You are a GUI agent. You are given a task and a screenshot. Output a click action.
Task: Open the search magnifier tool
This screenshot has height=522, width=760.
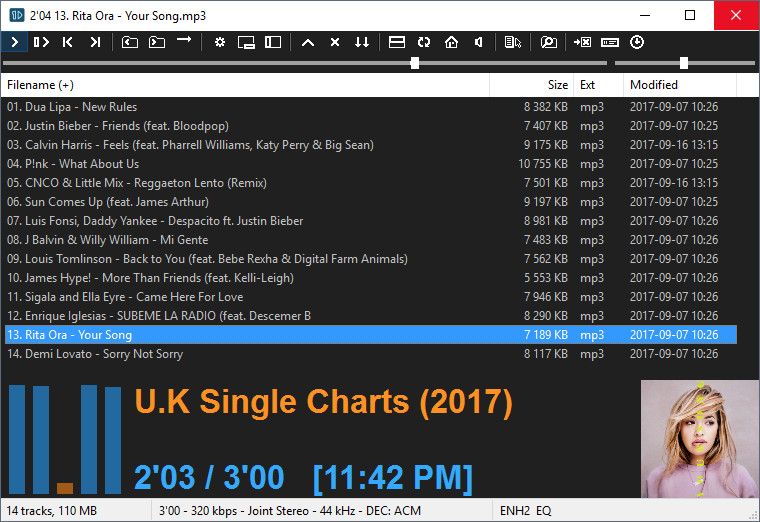548,42
